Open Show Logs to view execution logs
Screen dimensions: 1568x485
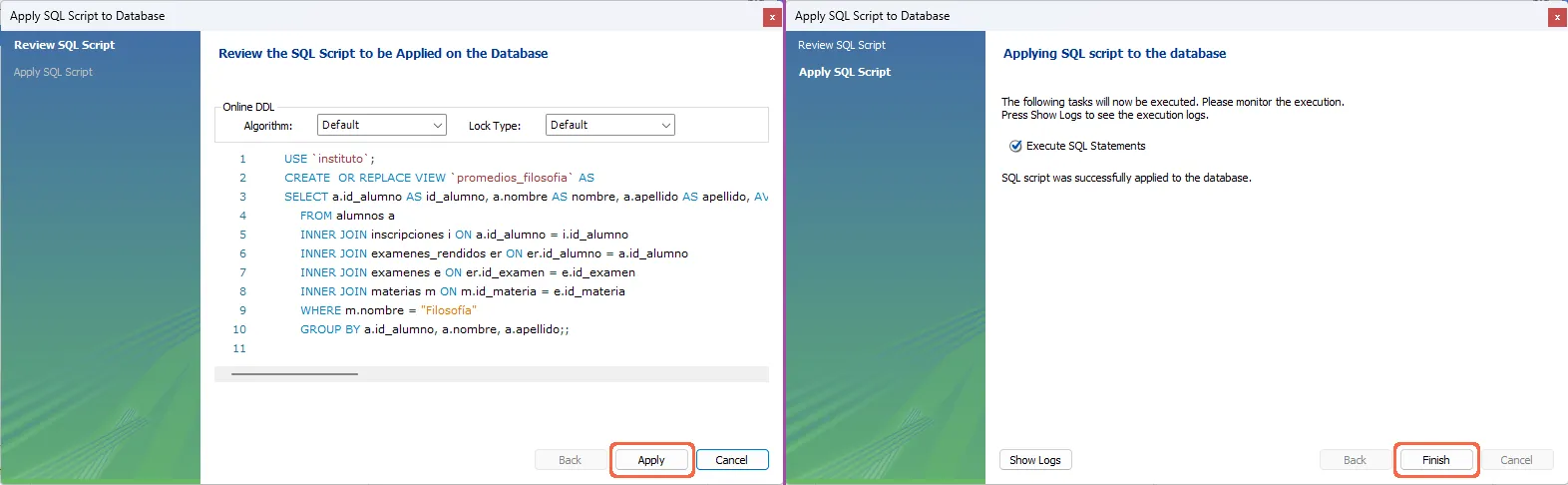click(1034, 460)
